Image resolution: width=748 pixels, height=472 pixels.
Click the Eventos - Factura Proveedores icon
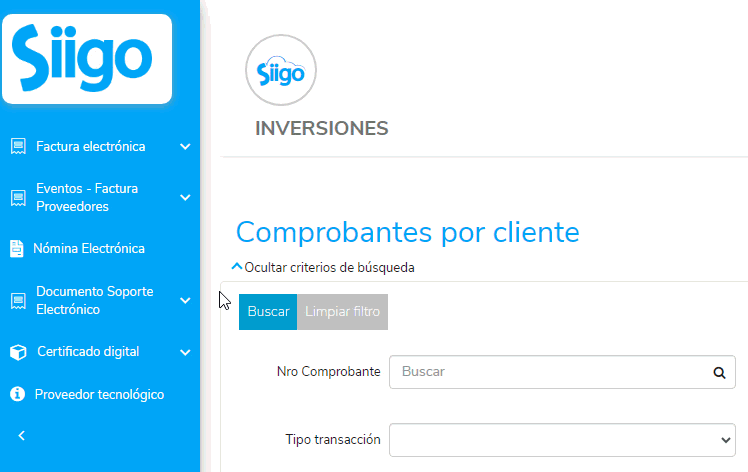18,198
